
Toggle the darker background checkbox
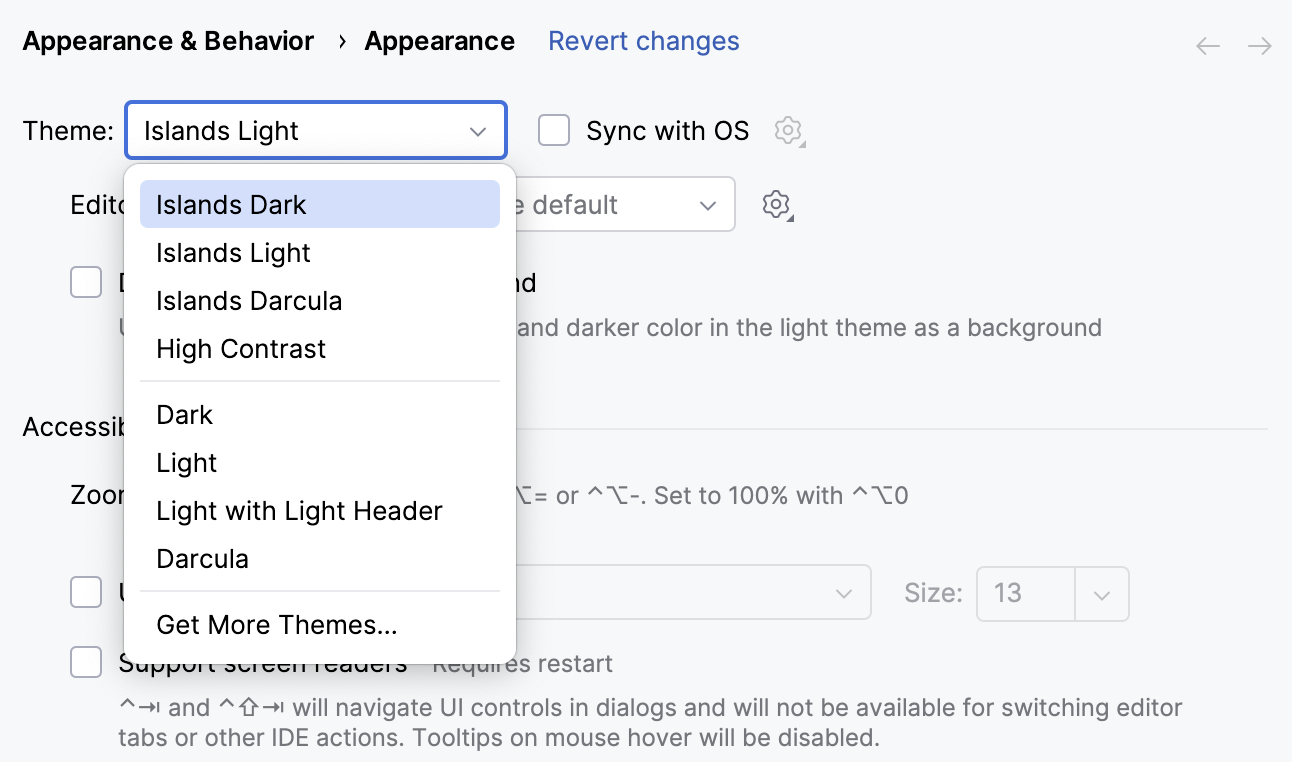86,282
